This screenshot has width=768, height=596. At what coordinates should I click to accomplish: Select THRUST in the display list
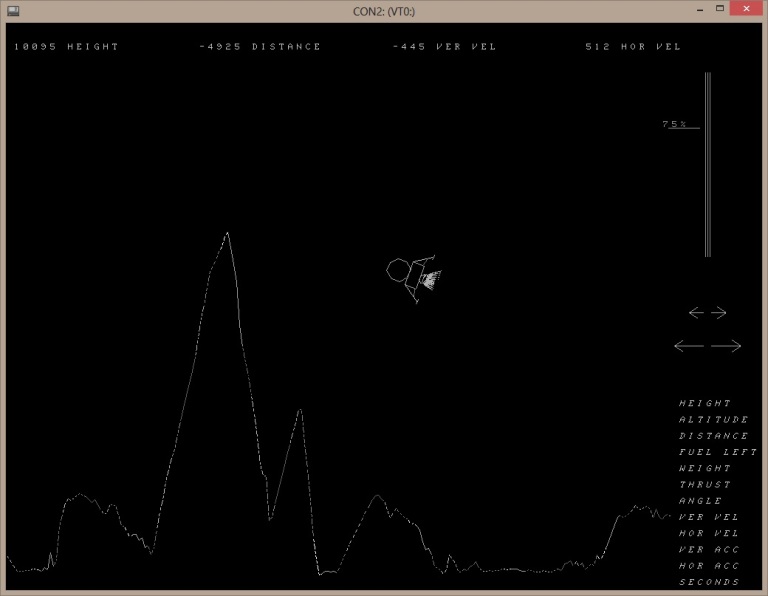click(x=705, y=485)
